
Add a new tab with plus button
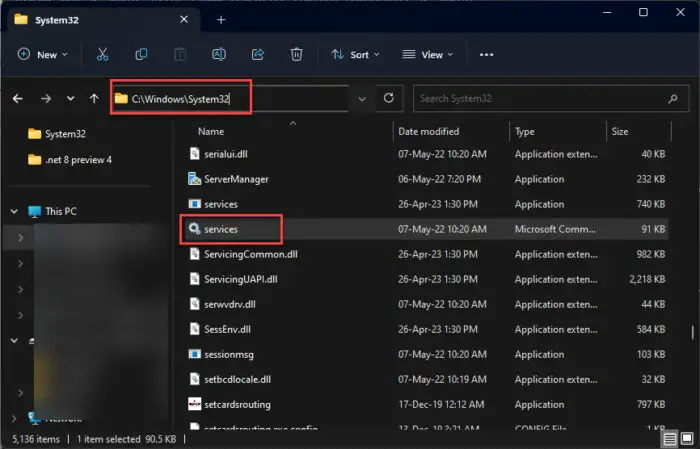click(221, 20)
